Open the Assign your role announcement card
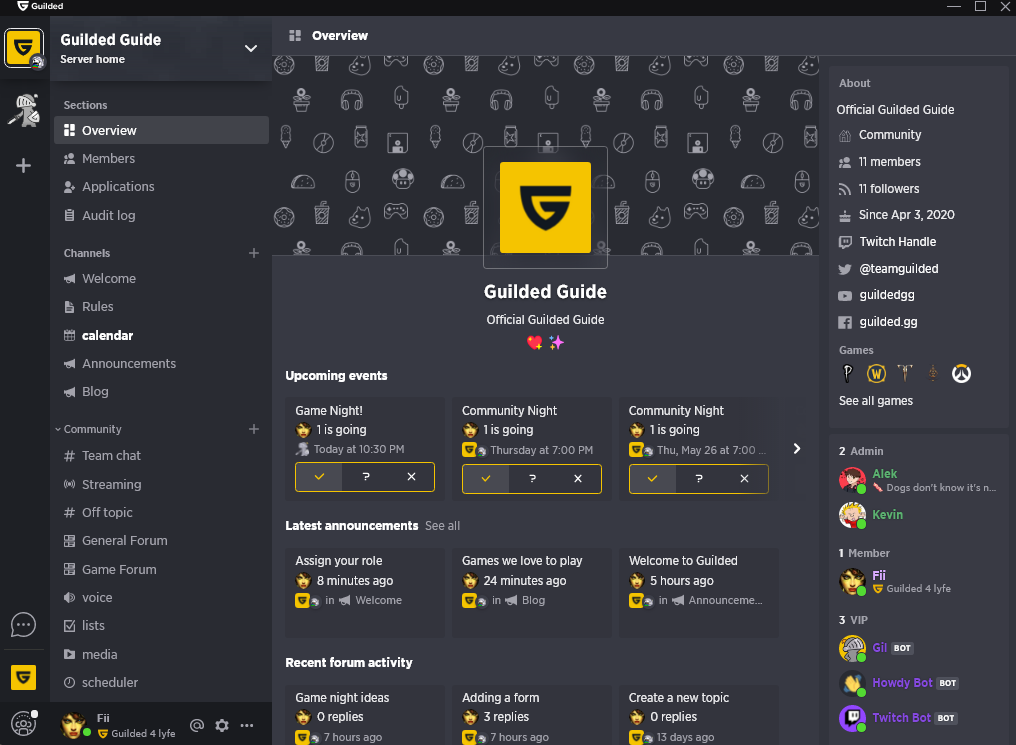1016x745 pixels. click(x=365, y=592)
